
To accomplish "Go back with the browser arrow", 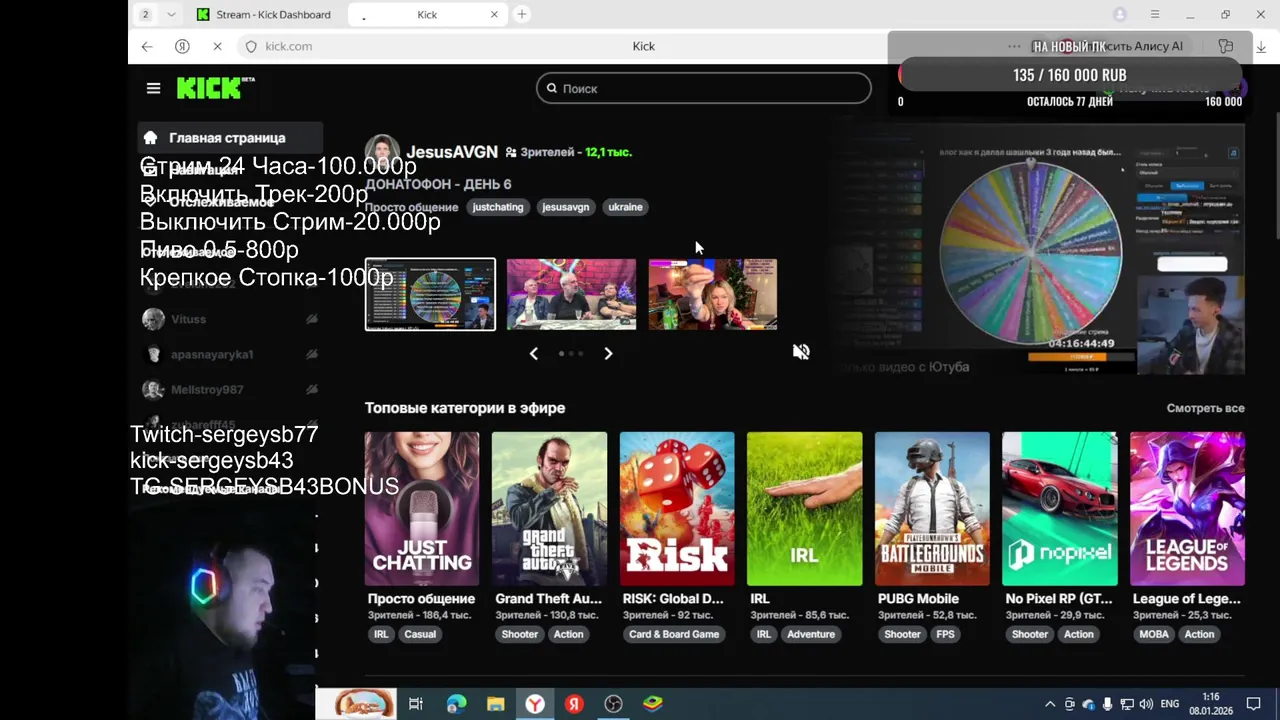I will pos(147,46).
